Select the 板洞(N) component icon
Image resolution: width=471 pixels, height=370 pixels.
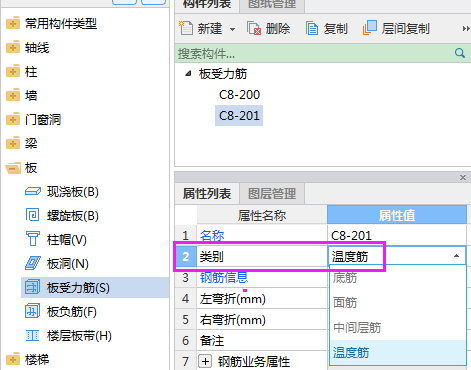click(33, 263)
